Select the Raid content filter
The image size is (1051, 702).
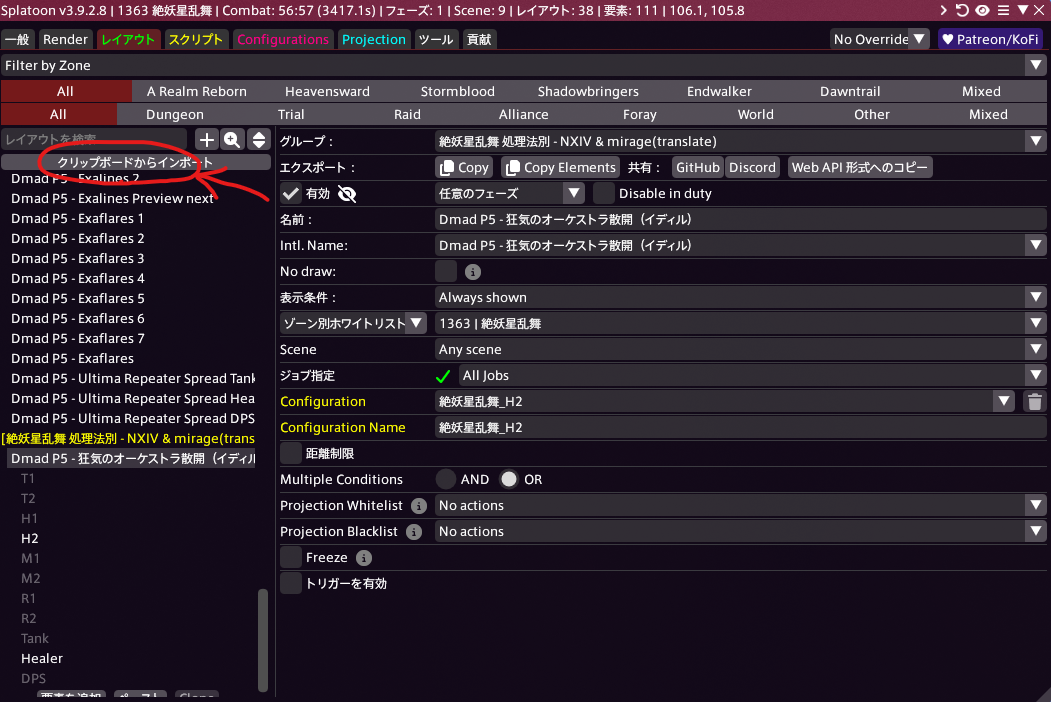[x=408, y=115]
